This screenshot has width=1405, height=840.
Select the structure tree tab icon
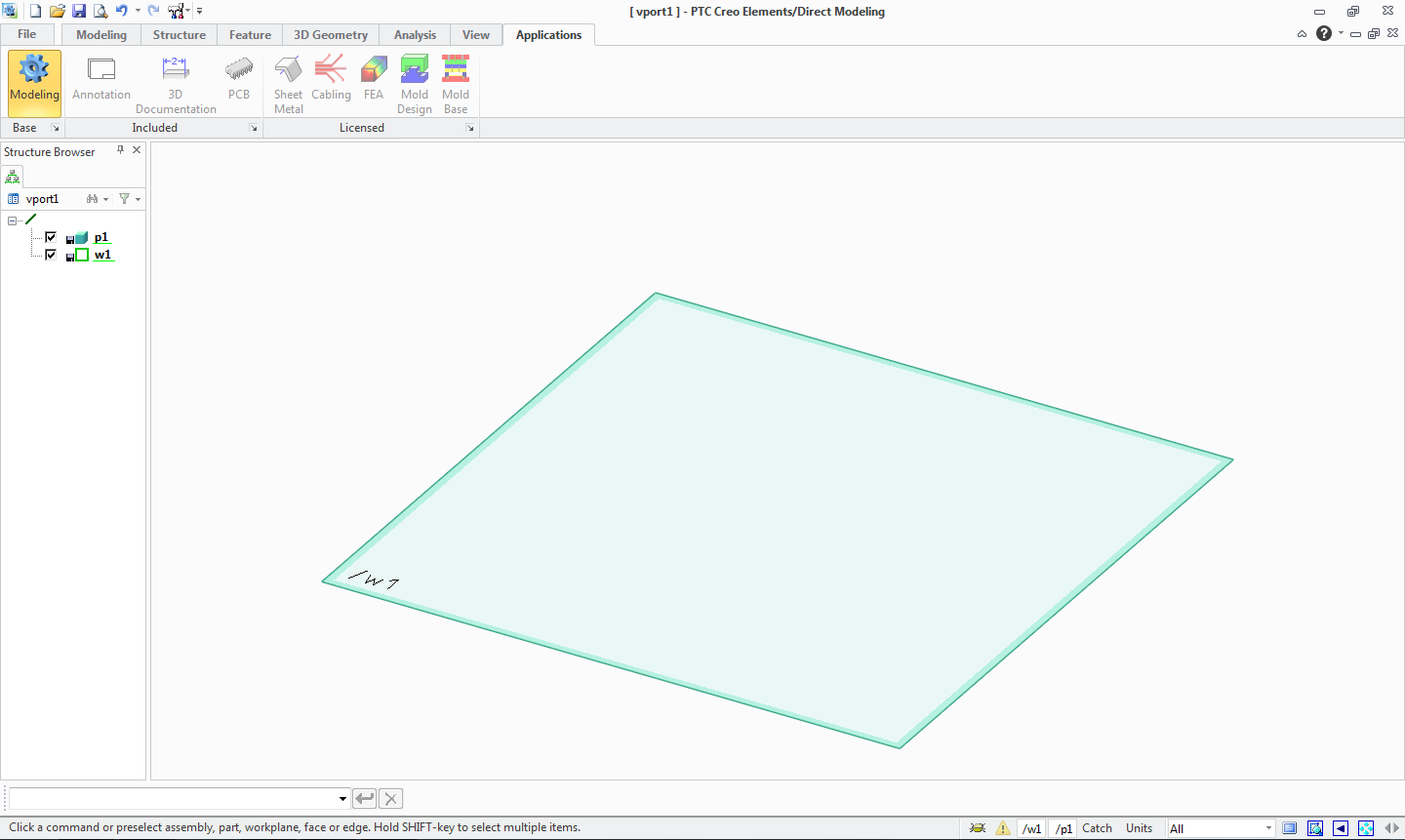(x=12, y=177)
